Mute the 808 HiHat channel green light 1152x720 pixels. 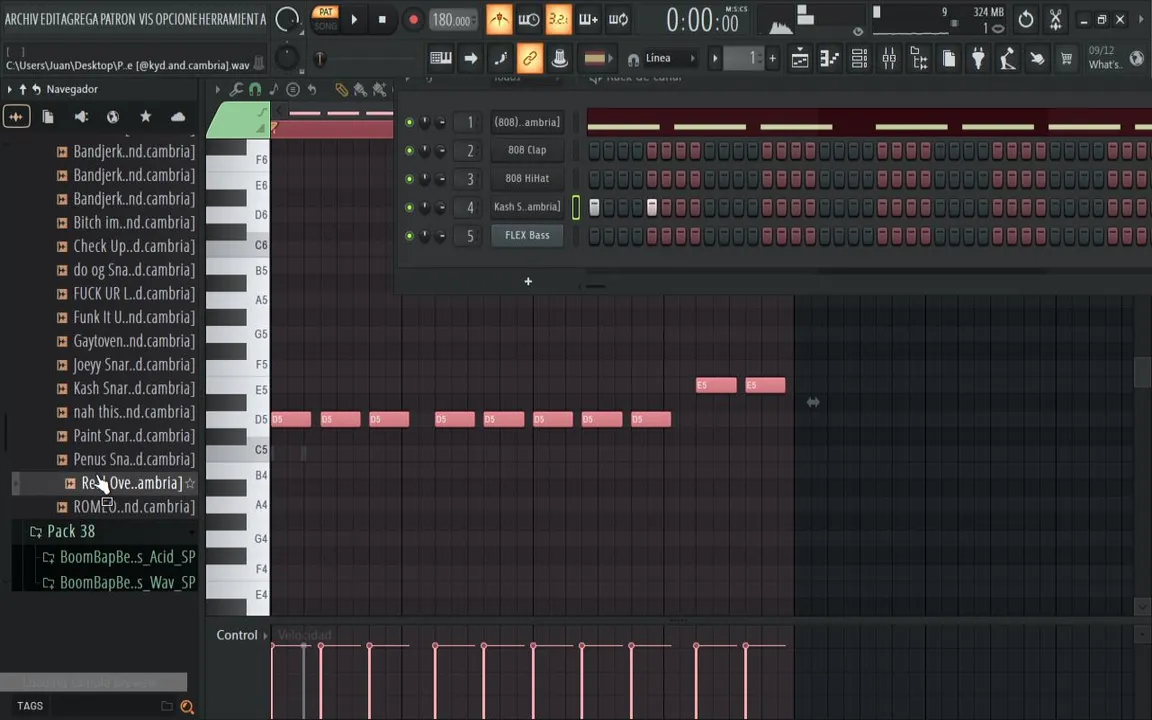coord(409,179)
